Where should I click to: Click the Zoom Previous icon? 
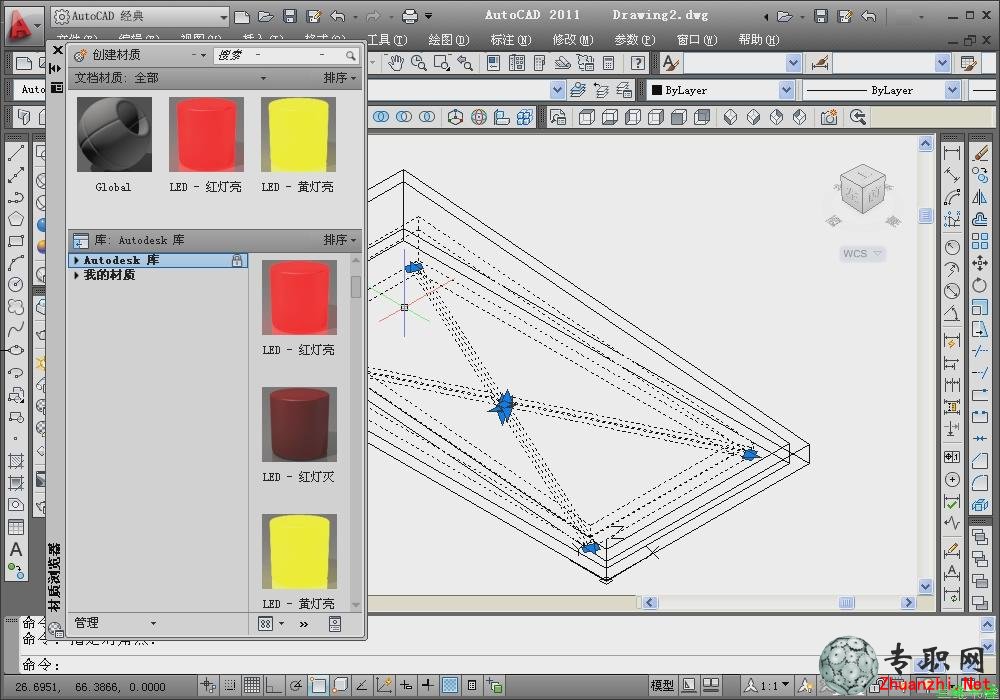point(465,63)
